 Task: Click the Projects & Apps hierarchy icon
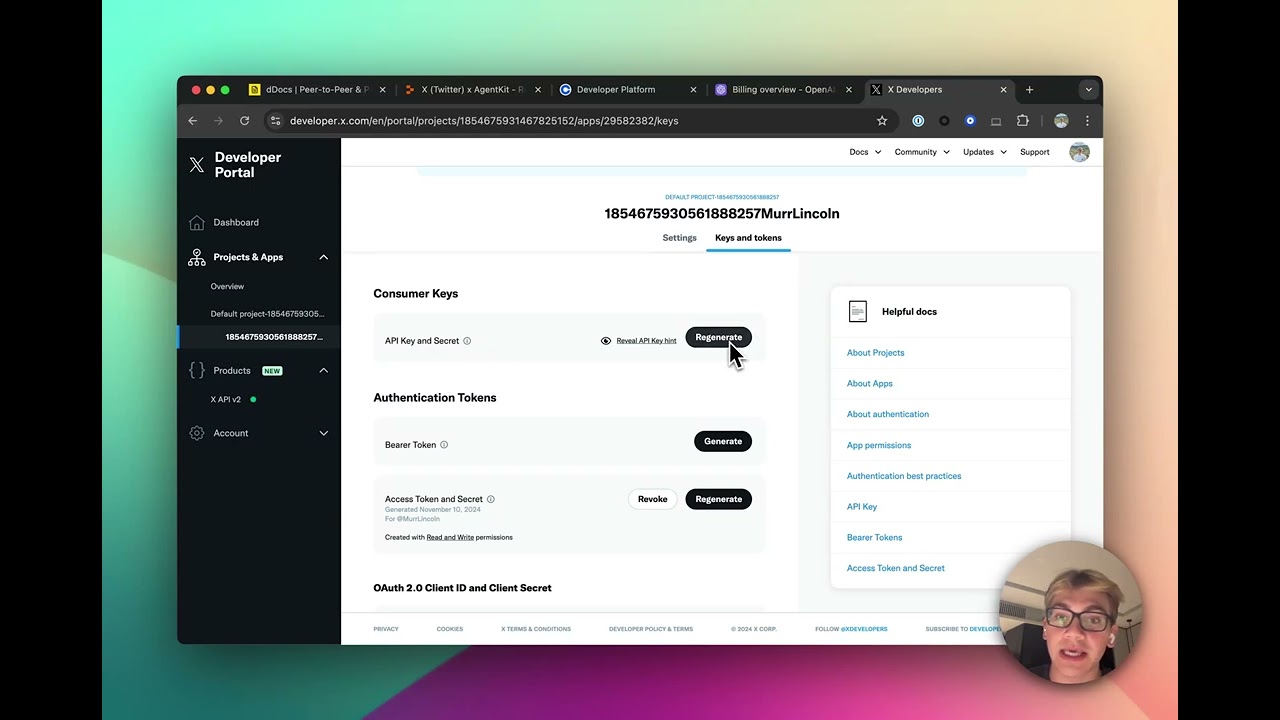(197, 257)
